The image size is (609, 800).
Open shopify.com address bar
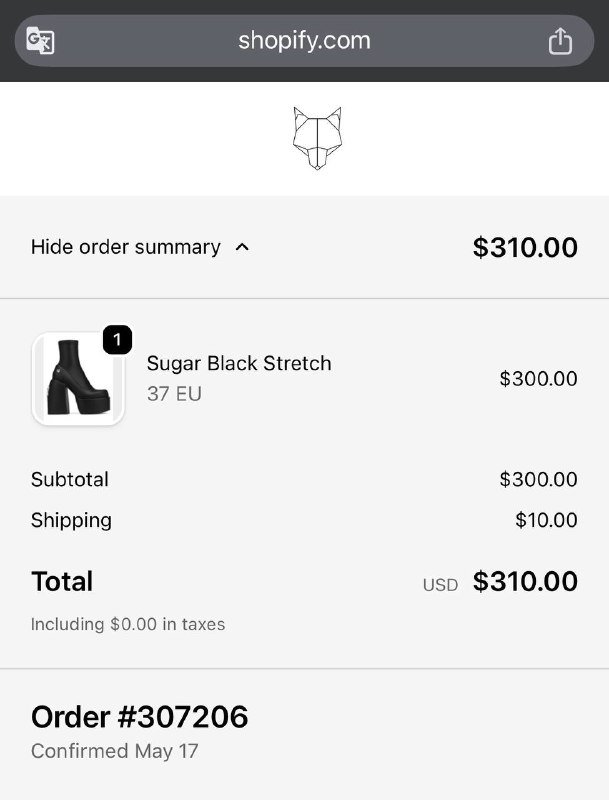pos(304,40)
